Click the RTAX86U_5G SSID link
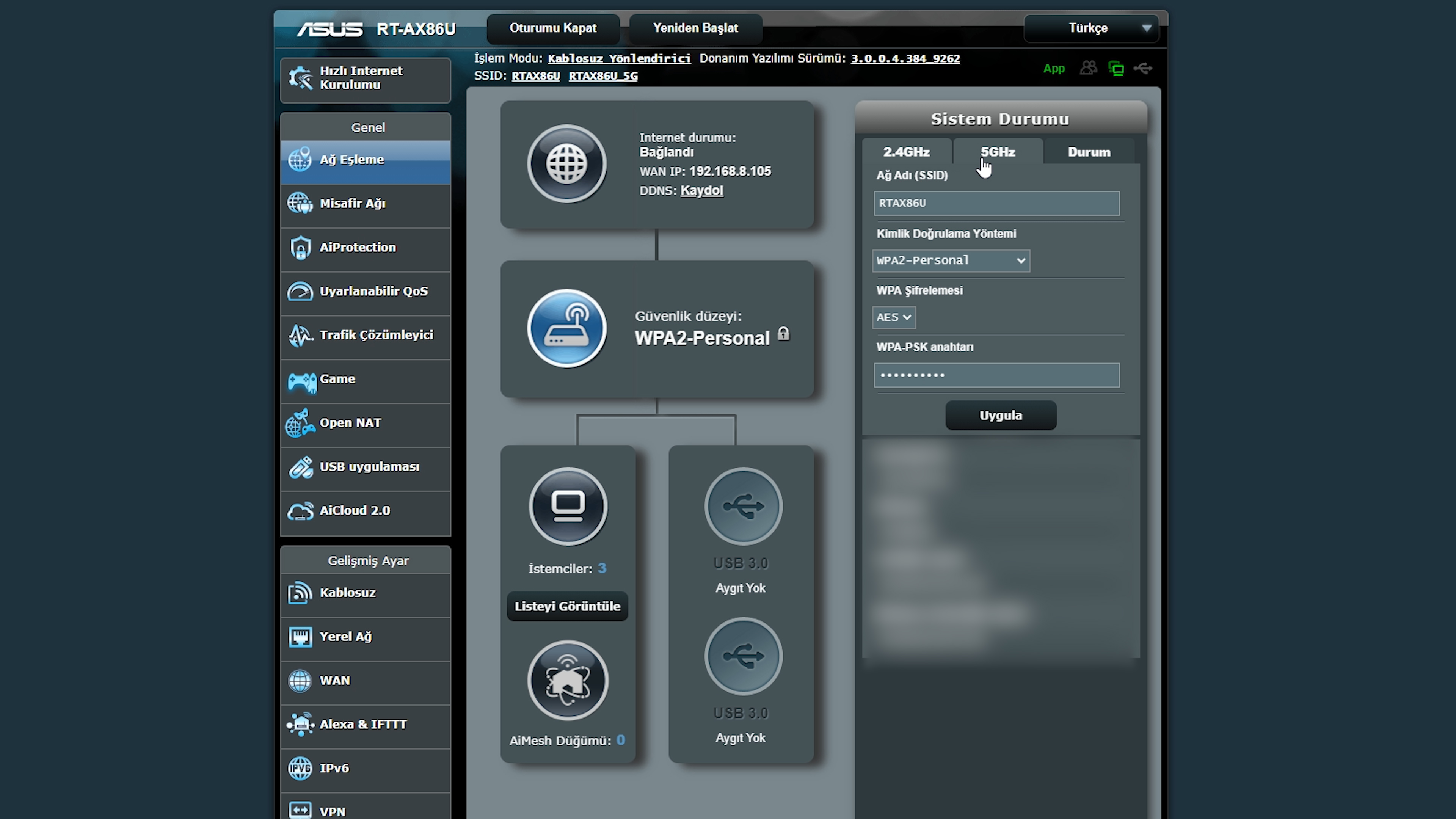Screen dimensions: 1456x819 tap(602, 76)
